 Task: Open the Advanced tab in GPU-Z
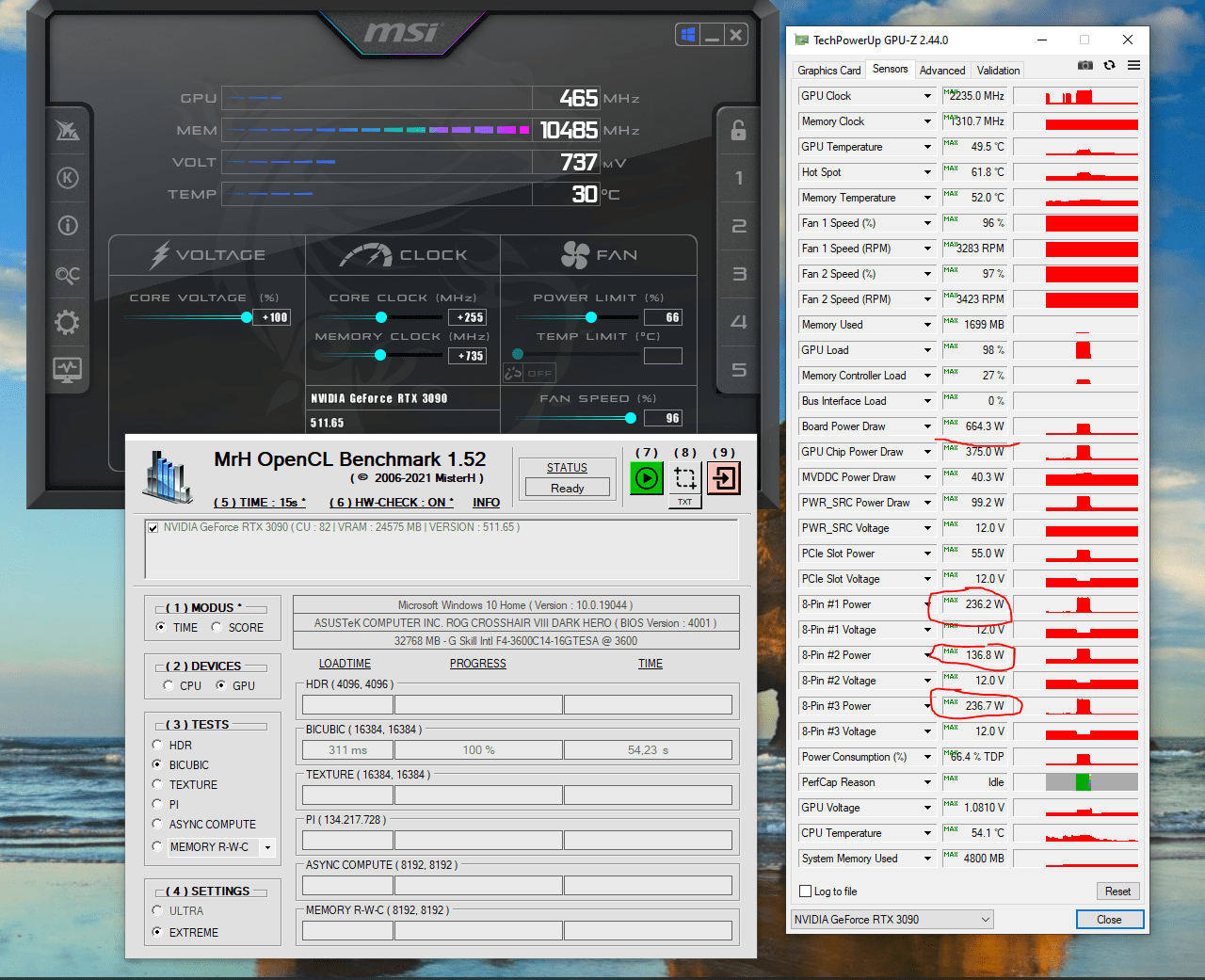[x=942, y=71]
